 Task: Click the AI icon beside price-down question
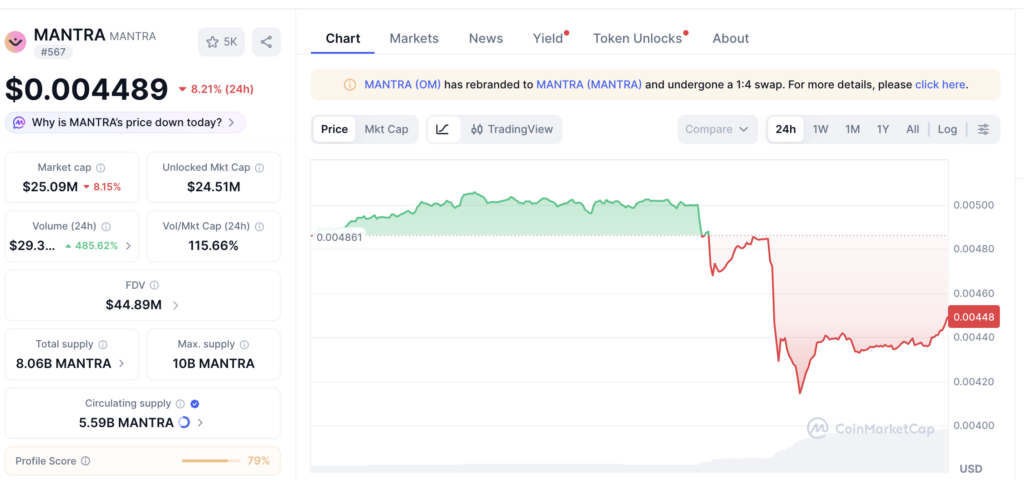[x=20, y=122]
